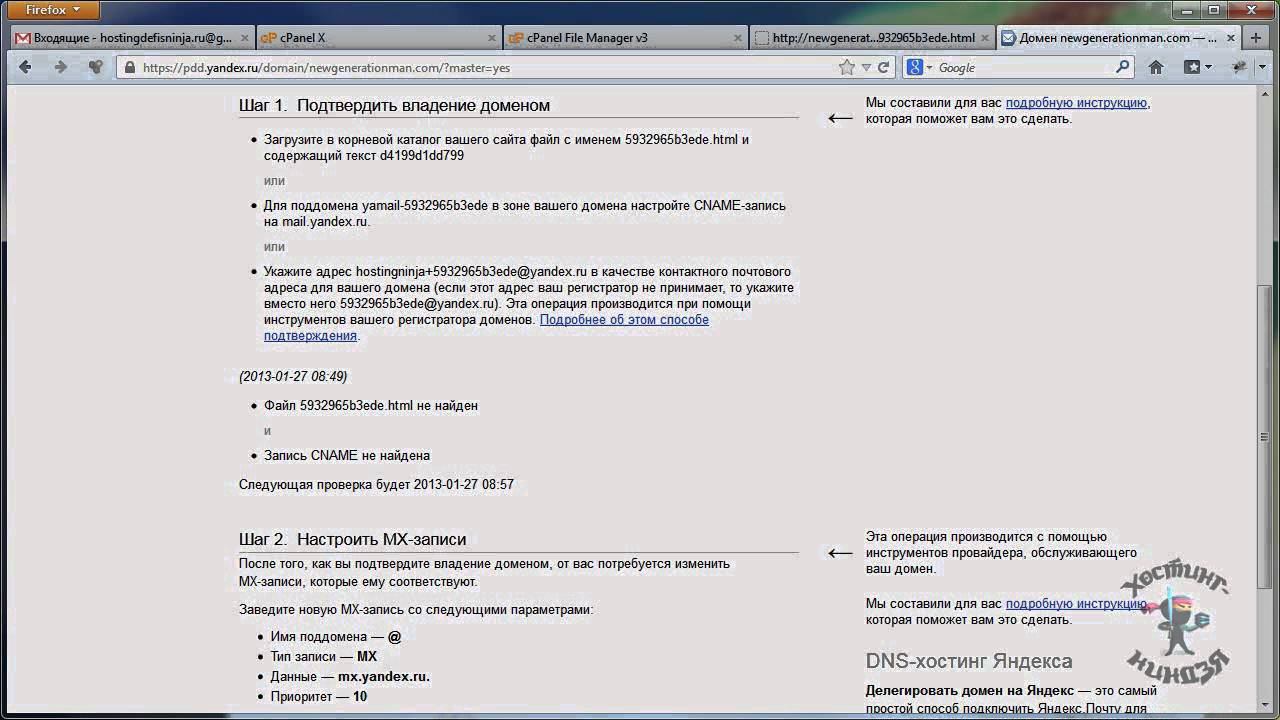The height and width of the screenshot is (720, 1280).
Task: Click the padlock site identity icon
Action: click(x=130, y=68)
